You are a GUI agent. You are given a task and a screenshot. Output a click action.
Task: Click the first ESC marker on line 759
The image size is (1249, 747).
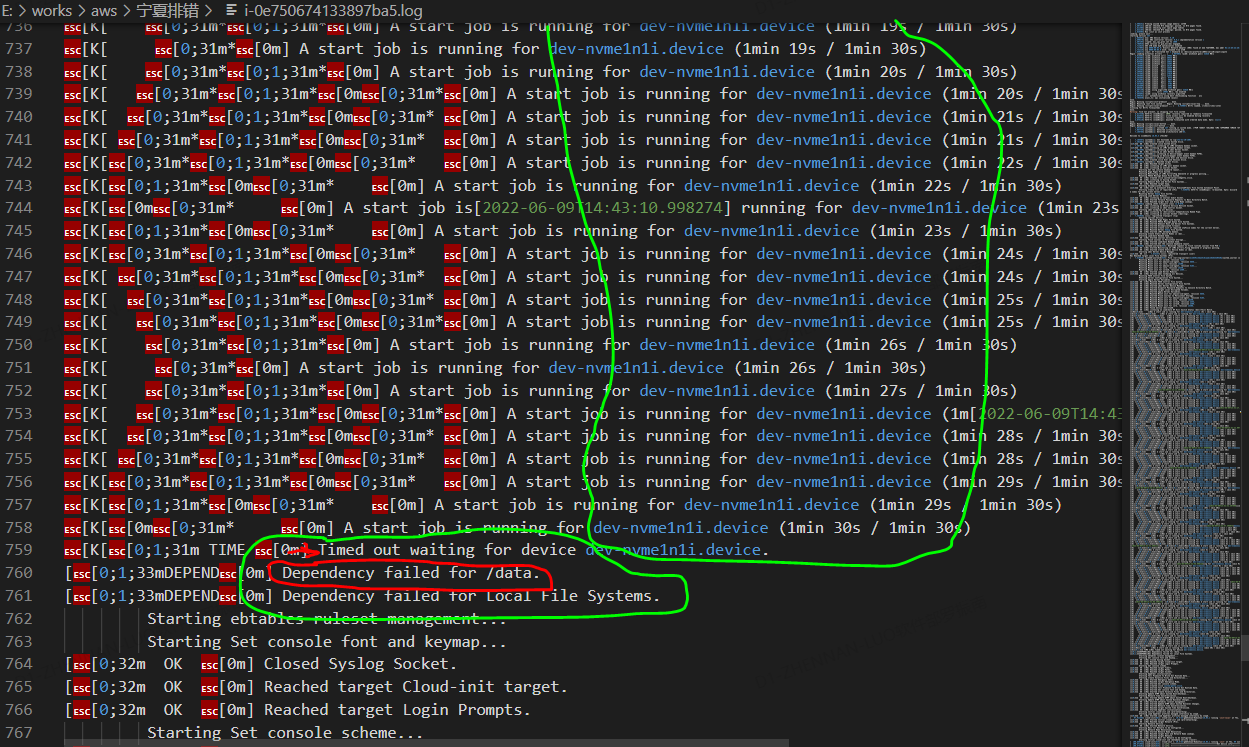tap(73, 550)
